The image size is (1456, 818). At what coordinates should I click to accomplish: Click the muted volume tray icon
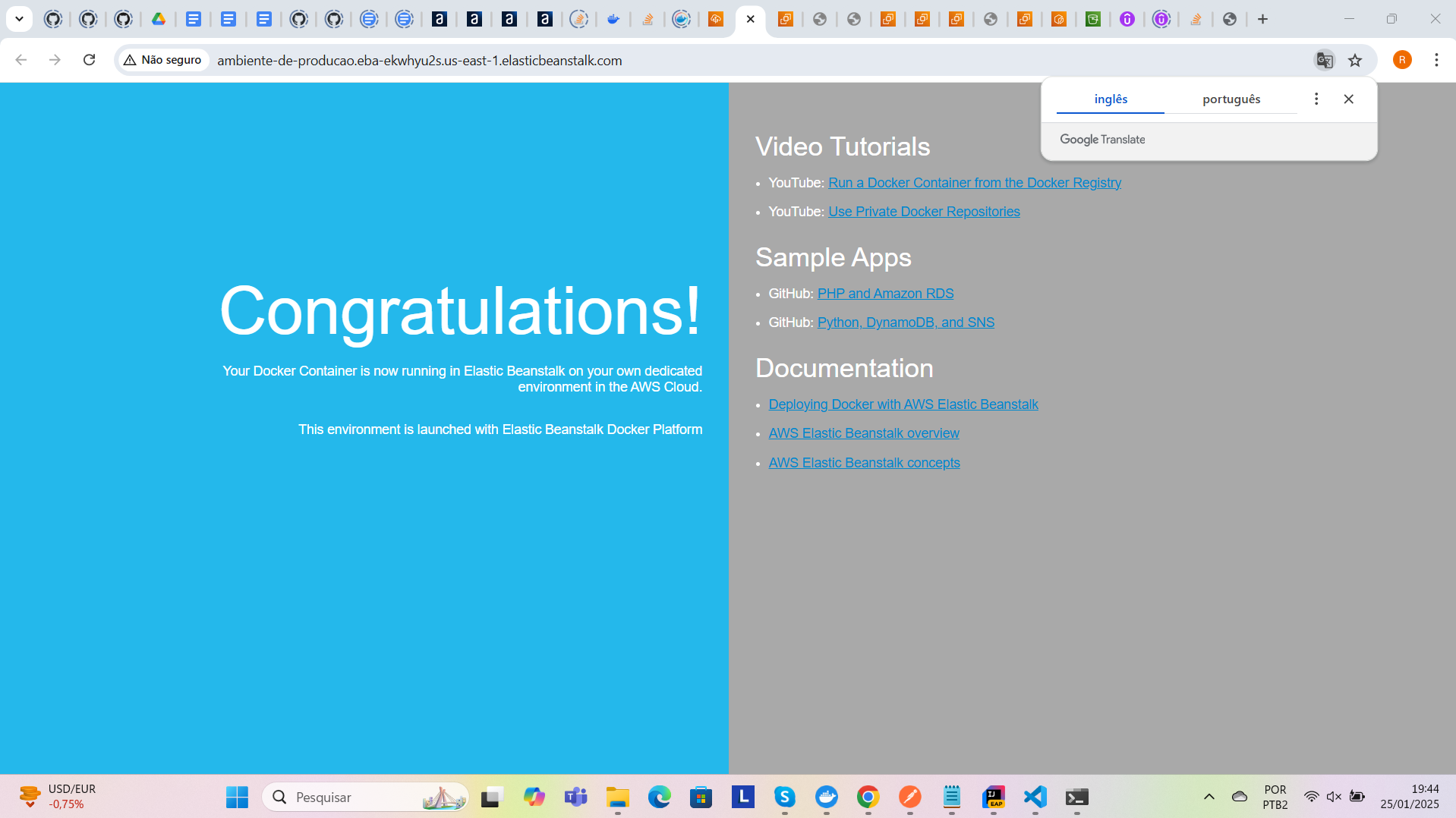pyautogui.click(x=1334, y=797)
